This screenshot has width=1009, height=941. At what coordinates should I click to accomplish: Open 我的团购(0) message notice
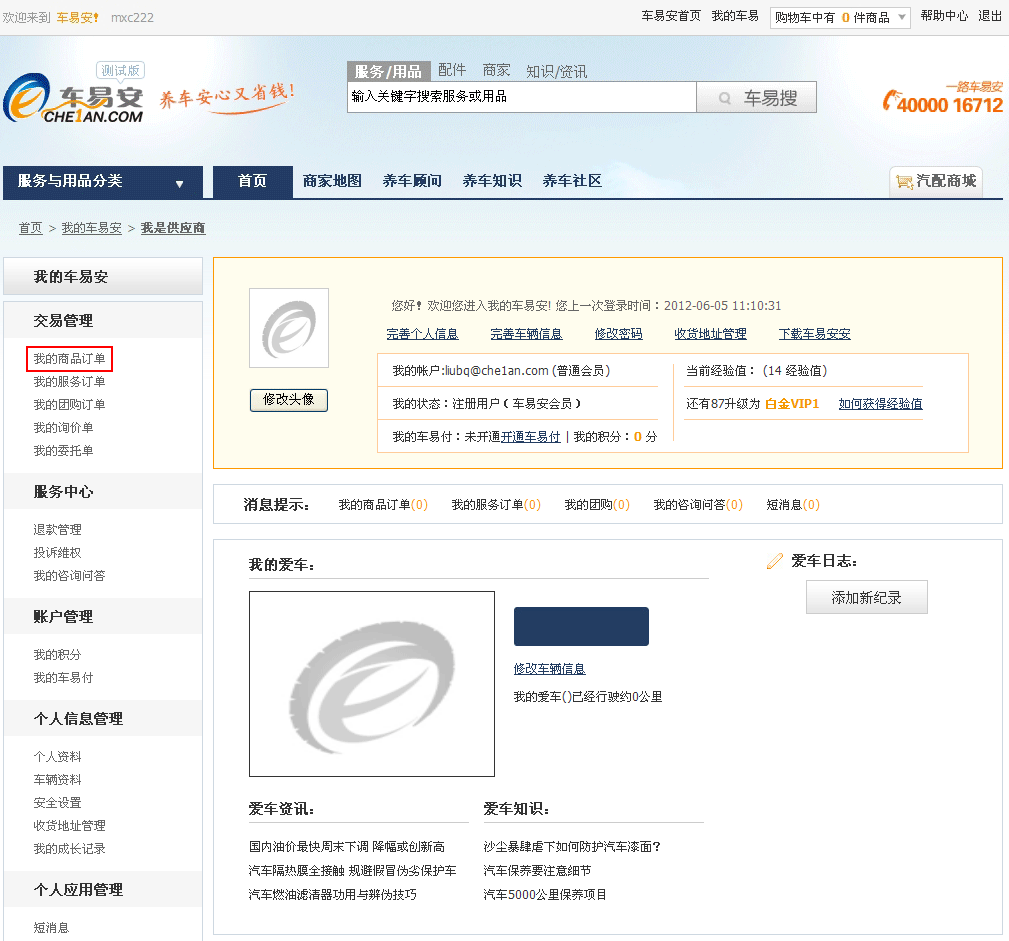pos(597,505)
